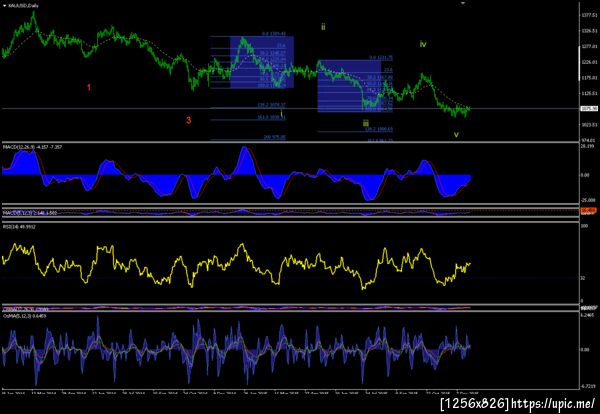This screenshot has height=414, width=600.
Task: Click the RSI(14) 49.9912 indicator label
Action: click(x=17, y=227)
